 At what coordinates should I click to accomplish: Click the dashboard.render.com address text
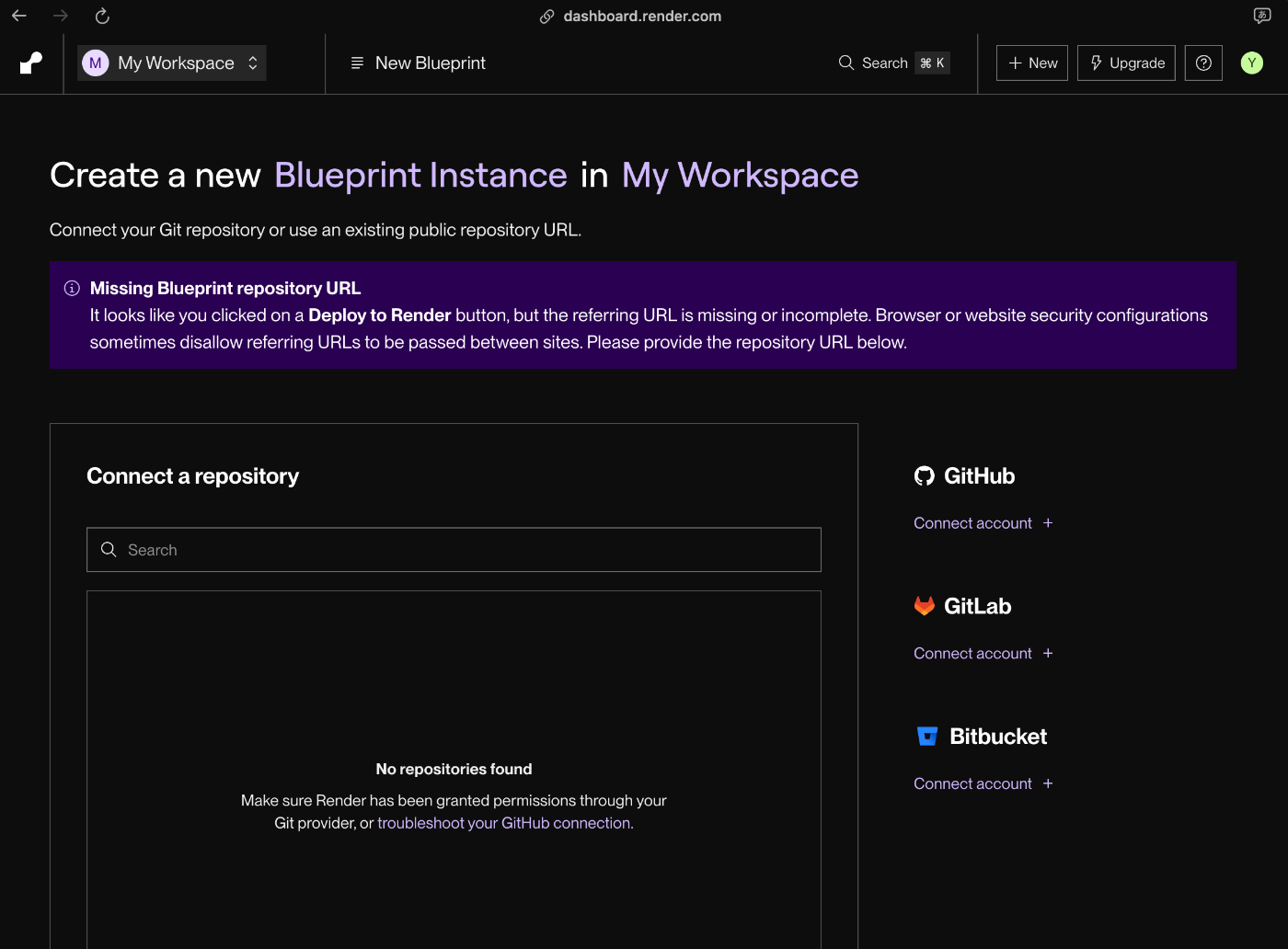point(642,17)
